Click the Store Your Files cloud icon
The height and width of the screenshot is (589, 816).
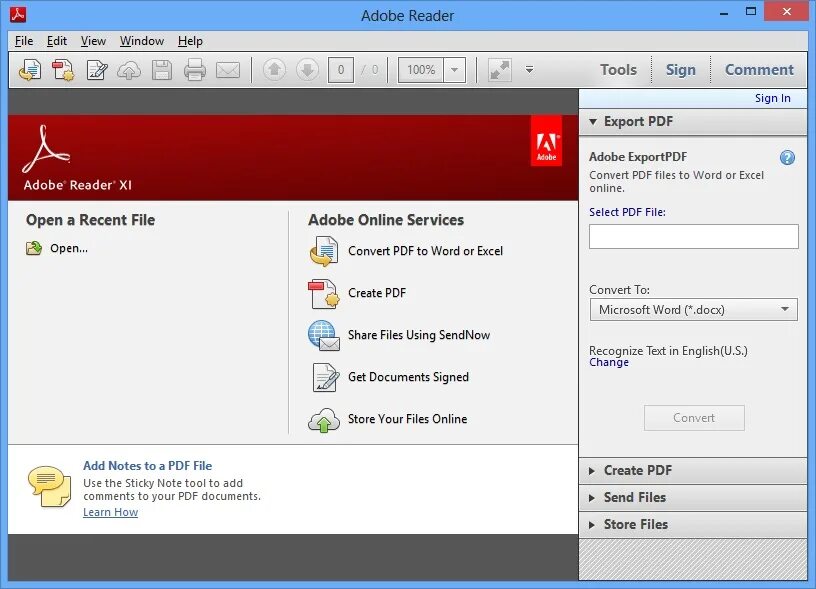coord(324,420)
